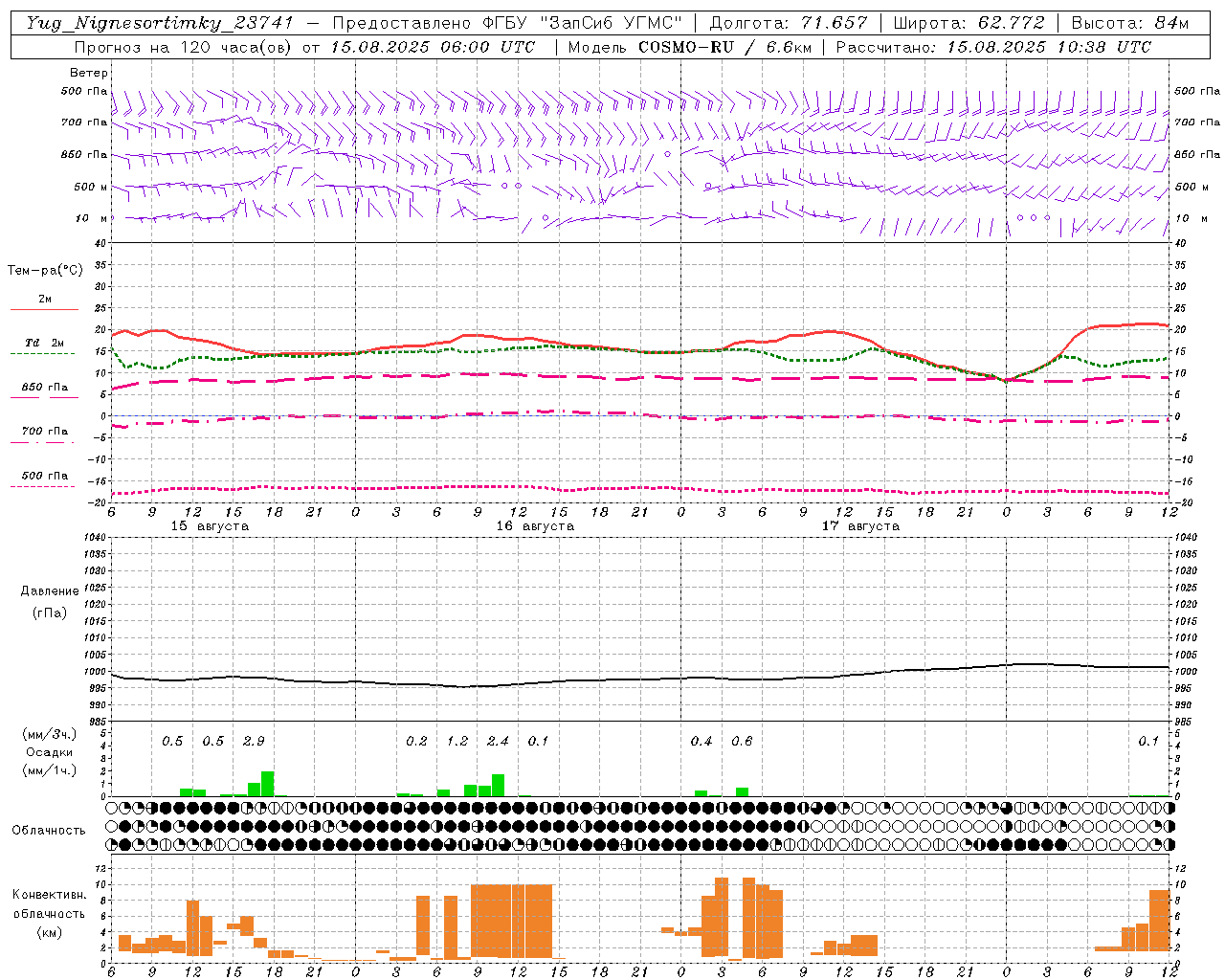Click the '850 гПа' temperature legend entry

pos(45,388)
